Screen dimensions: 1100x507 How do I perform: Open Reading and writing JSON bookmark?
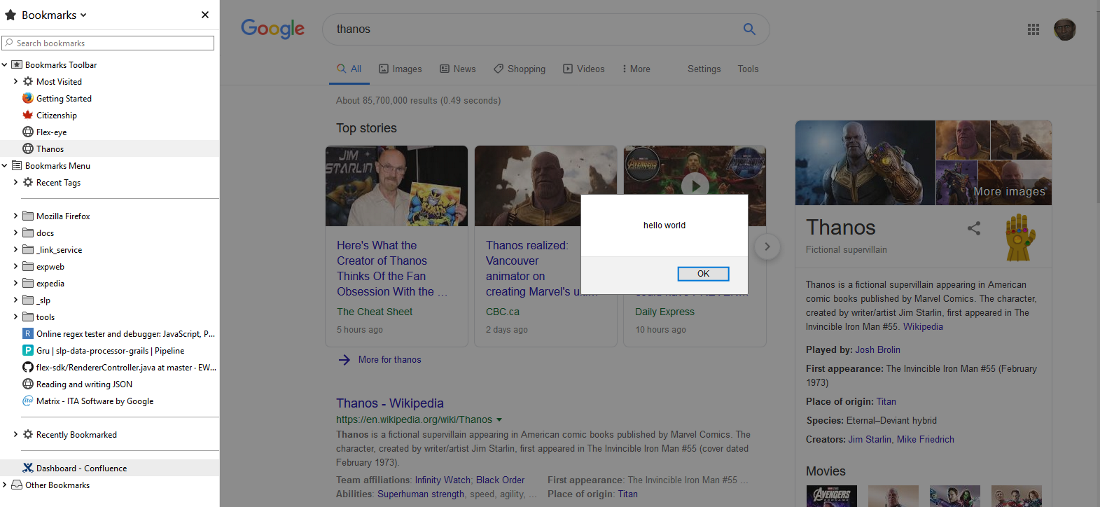pos(84,385)
